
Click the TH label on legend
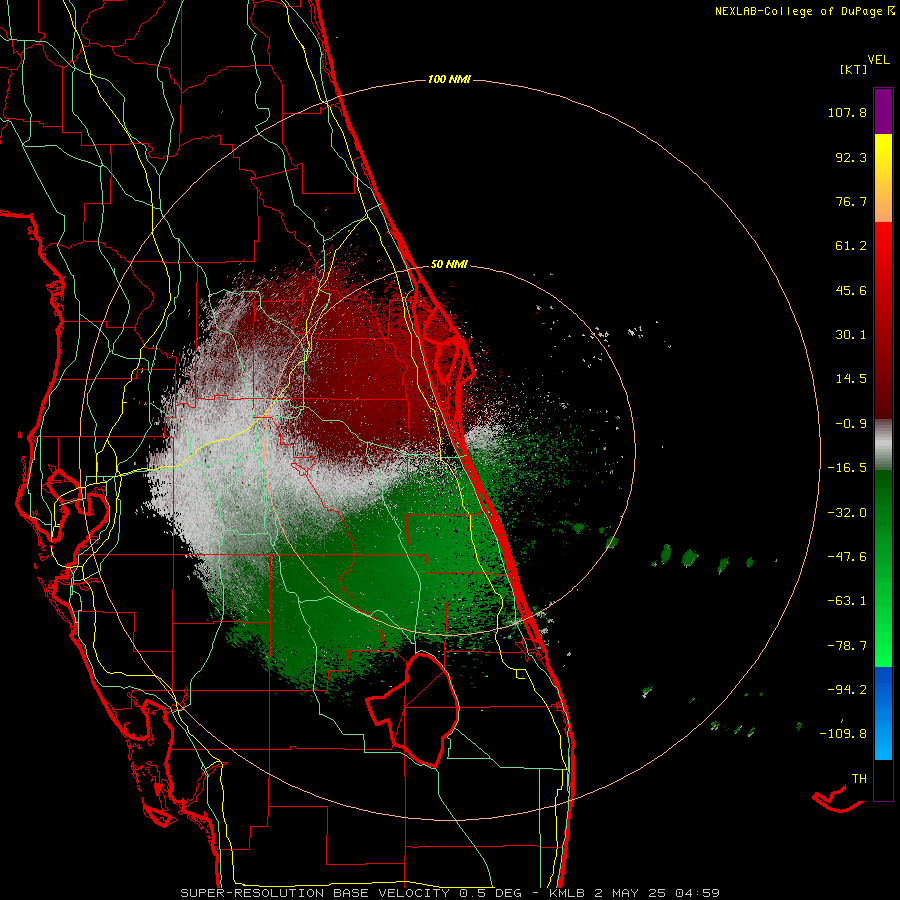click(x=859, y=779)
